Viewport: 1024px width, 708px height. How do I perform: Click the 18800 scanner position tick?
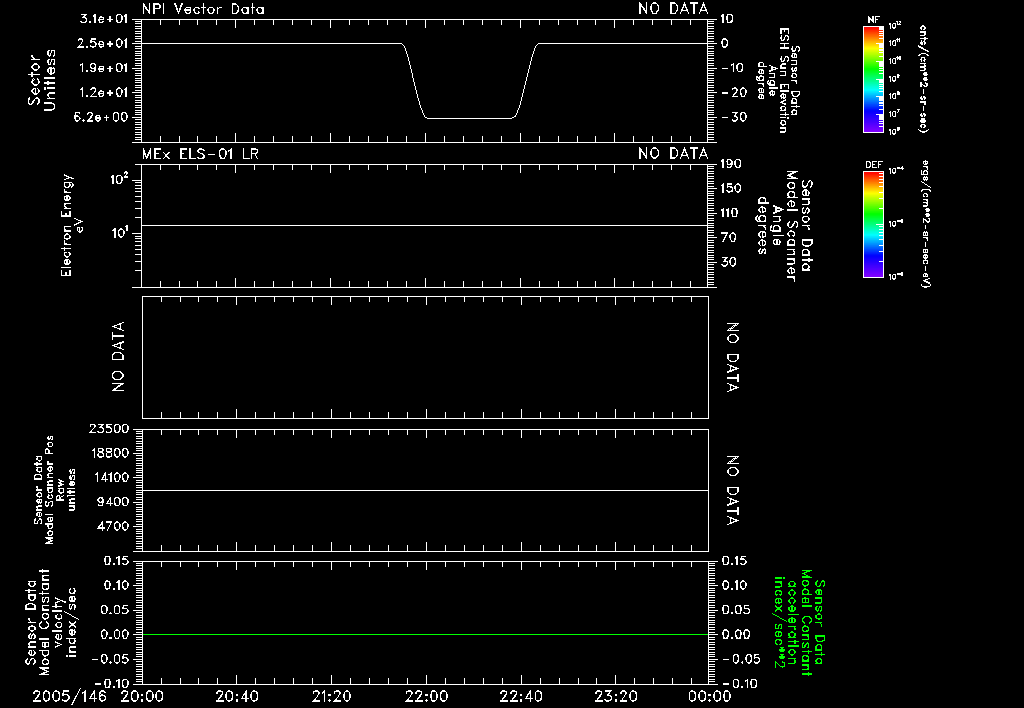coord(109,453)
